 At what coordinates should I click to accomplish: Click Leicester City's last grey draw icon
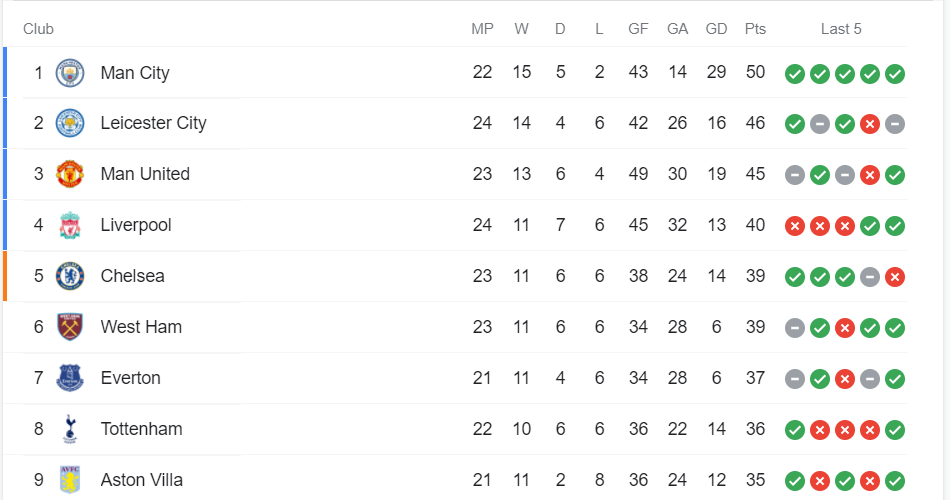pyautogui.click(x=895, y=124)
